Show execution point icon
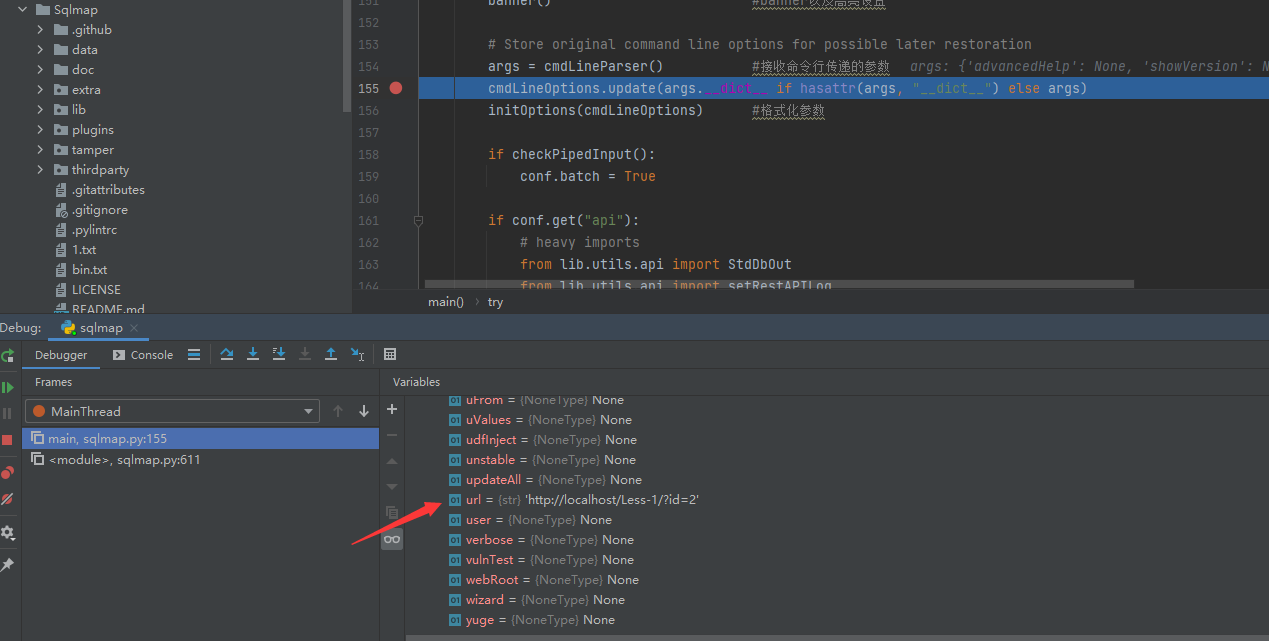 (194, 354)
